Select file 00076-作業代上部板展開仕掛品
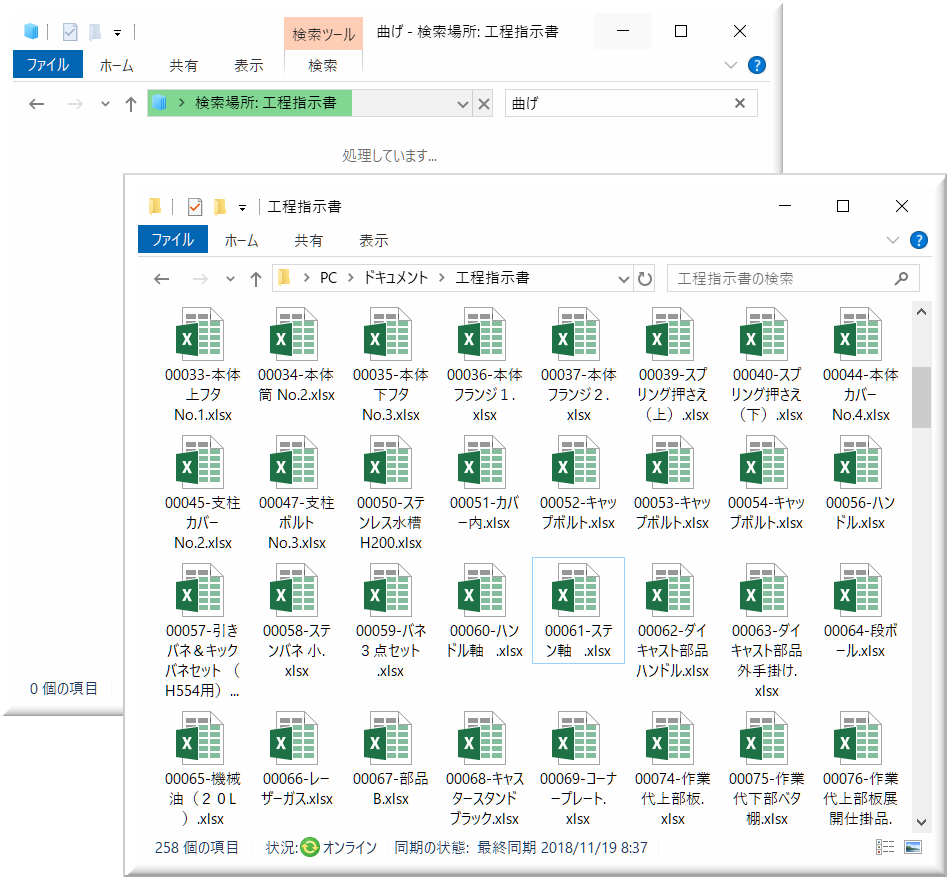The height and width of the screenshot is (877, 947). pos(860,769)
